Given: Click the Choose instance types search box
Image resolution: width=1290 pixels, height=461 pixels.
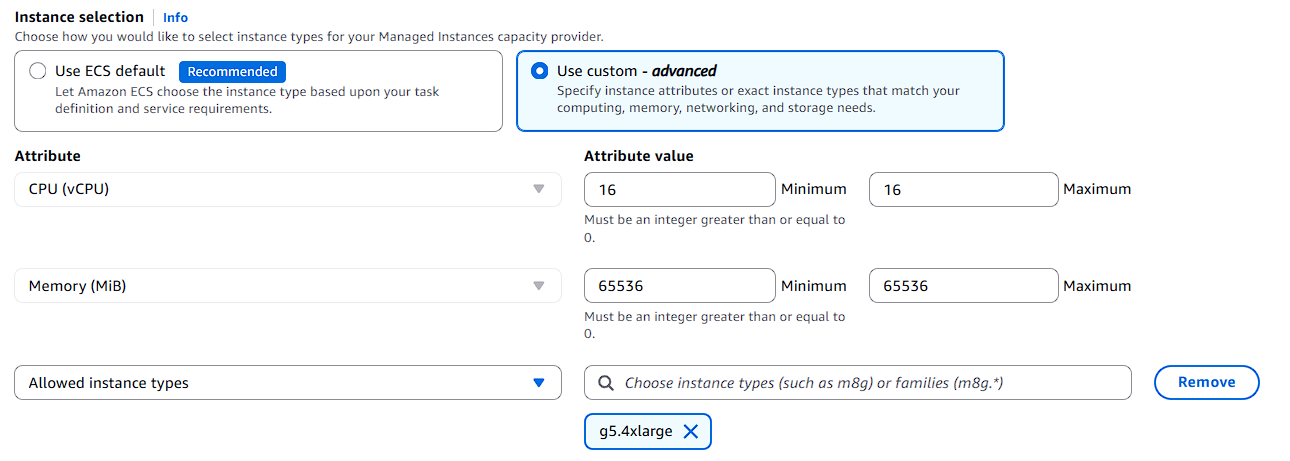Looking at the screenshot, I should pyautogui.click(x=870, y=383).
